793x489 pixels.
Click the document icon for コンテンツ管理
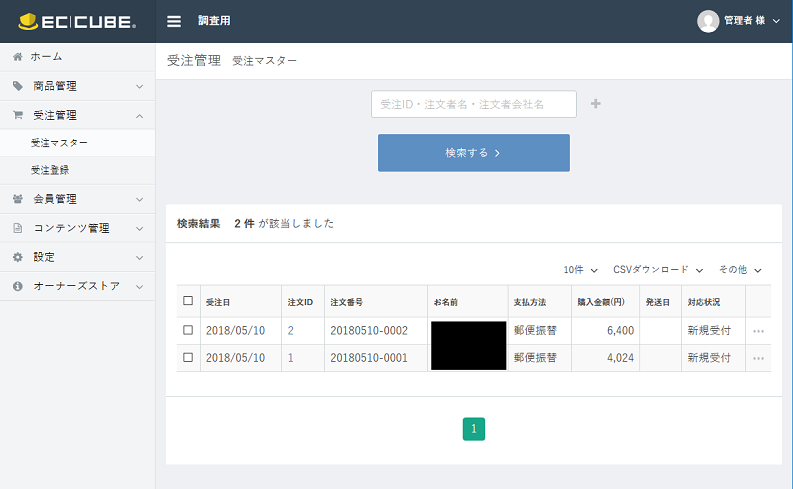point(18,228)
